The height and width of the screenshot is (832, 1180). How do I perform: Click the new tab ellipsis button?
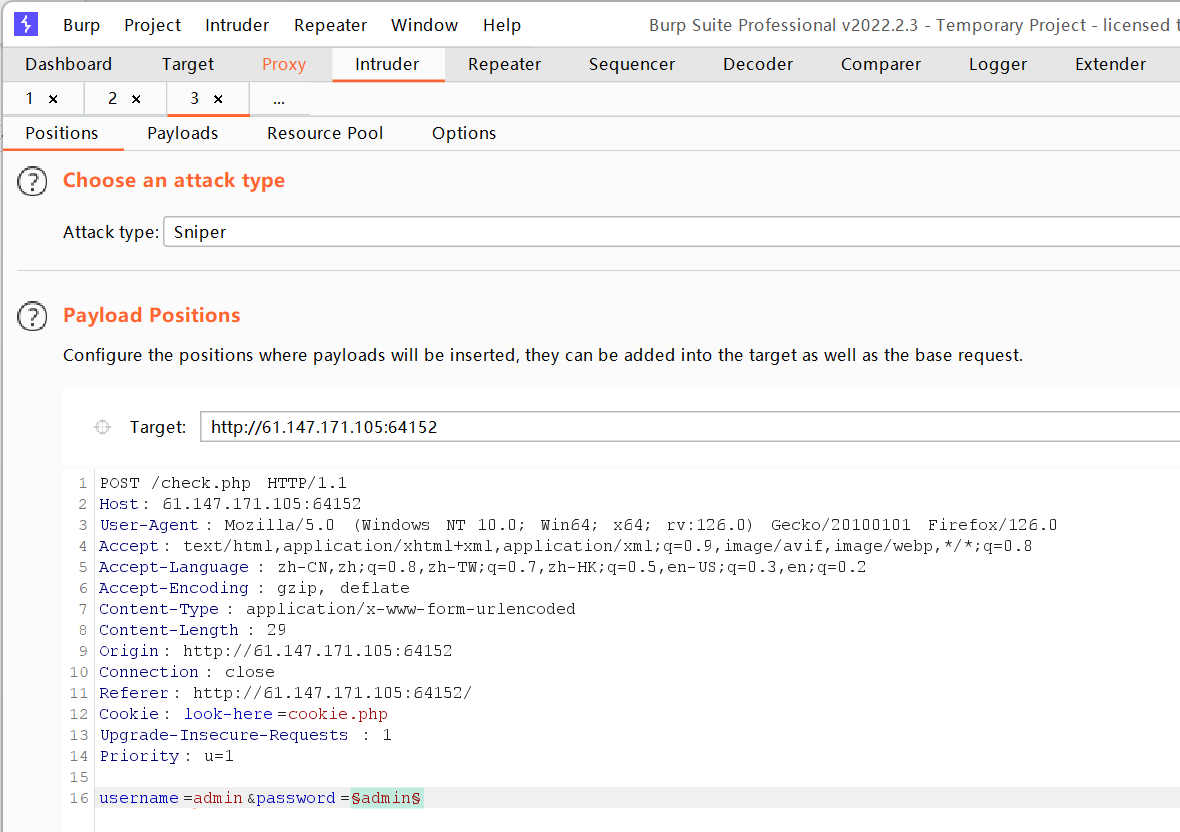point(279,99)
